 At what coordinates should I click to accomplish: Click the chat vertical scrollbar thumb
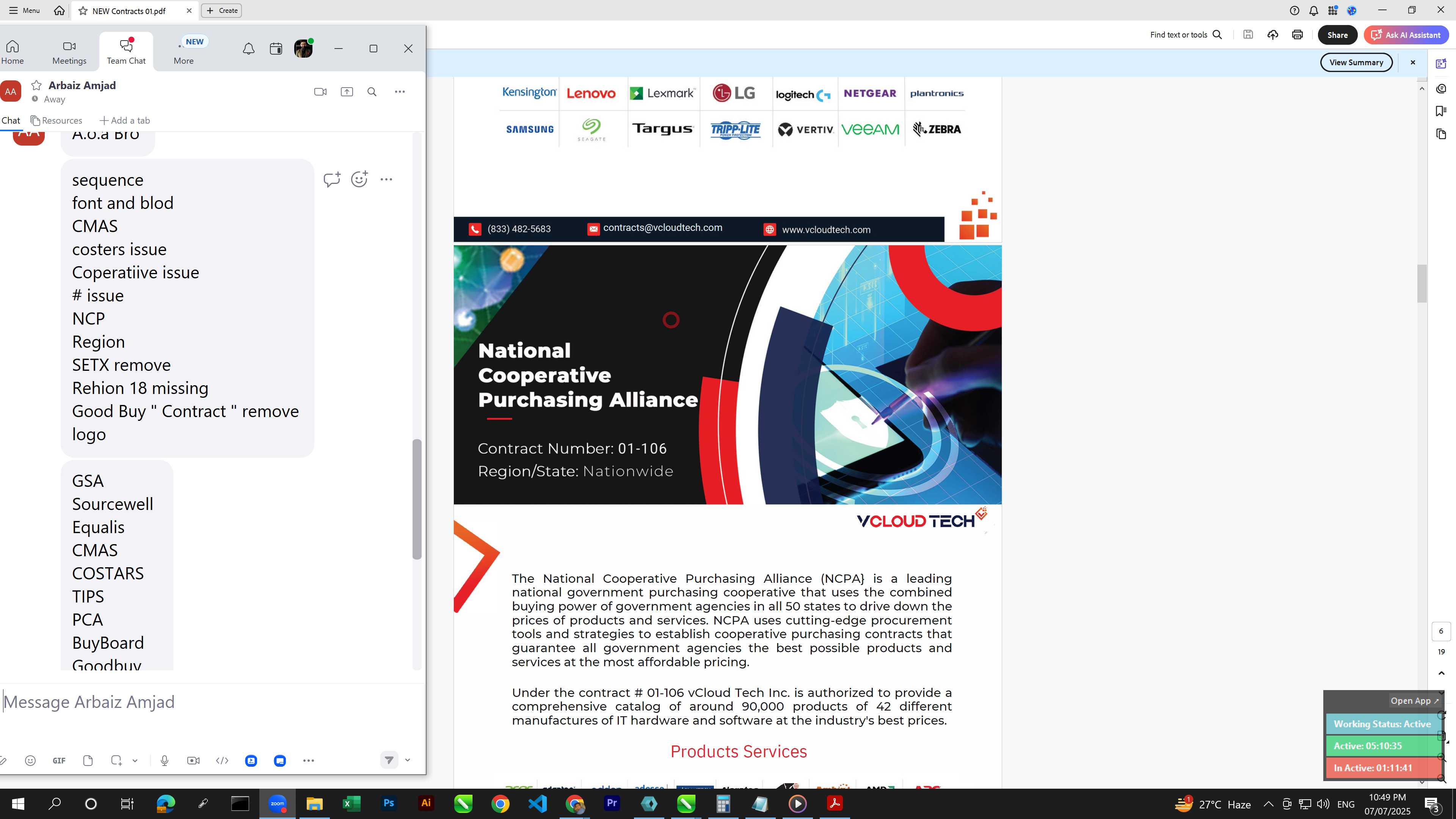[417, 499]
